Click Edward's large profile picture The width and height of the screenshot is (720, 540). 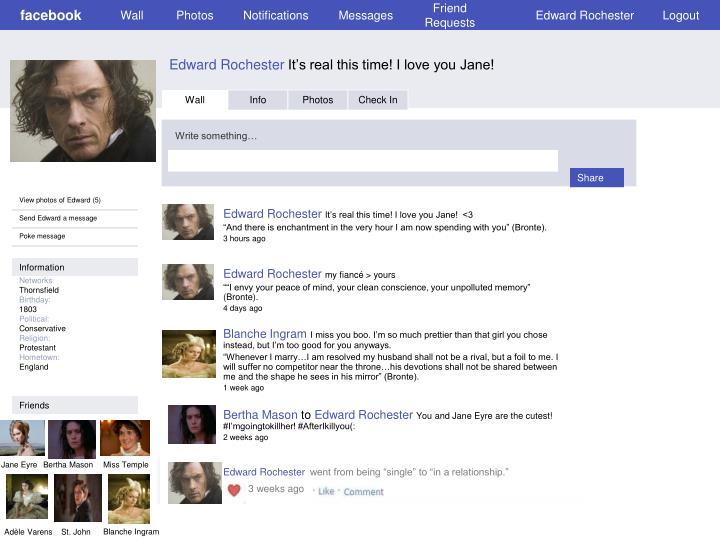pyautogui.click(x=83, y=111)
